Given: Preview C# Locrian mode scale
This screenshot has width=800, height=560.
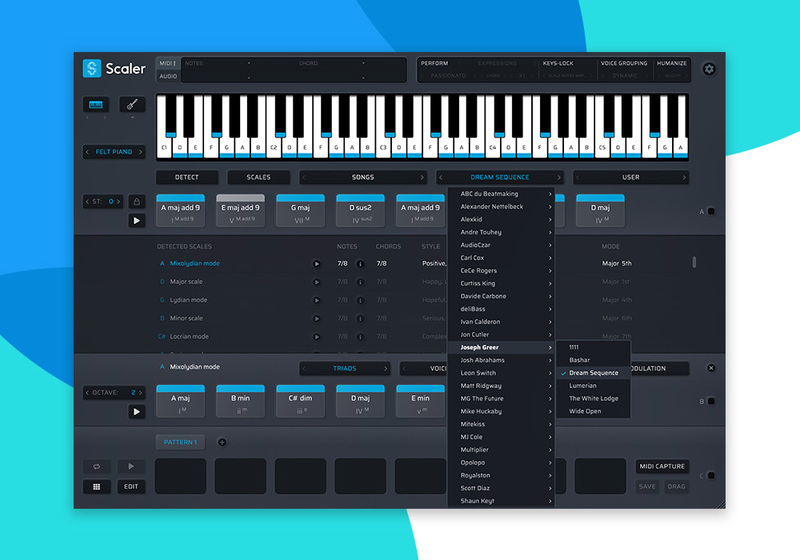Looking at the screenshot, I should (x=316, y=337).
